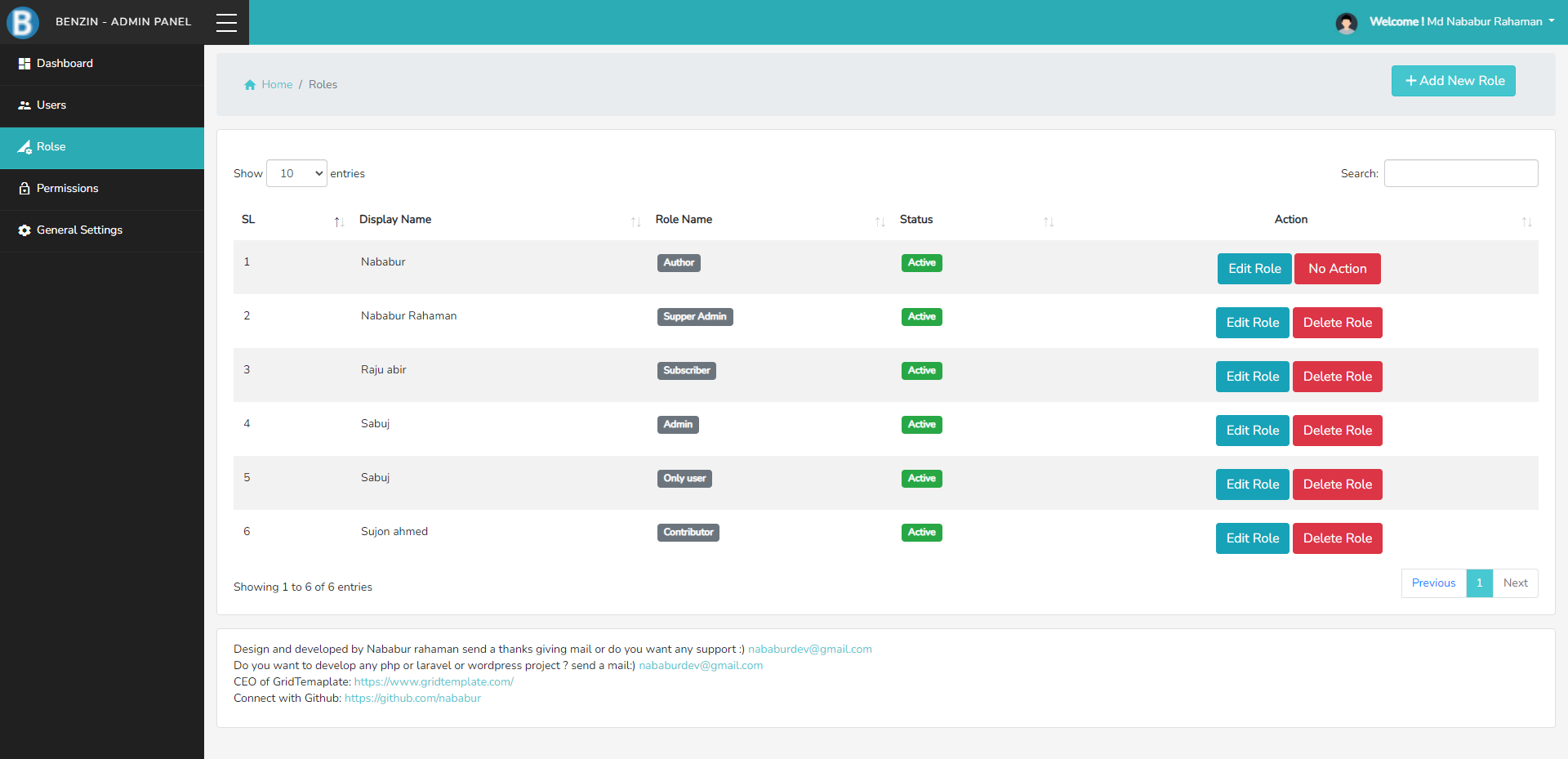Screen dimensions: 1568x759
Task: Click the Permissions lock icon
Action: (24, 189)
